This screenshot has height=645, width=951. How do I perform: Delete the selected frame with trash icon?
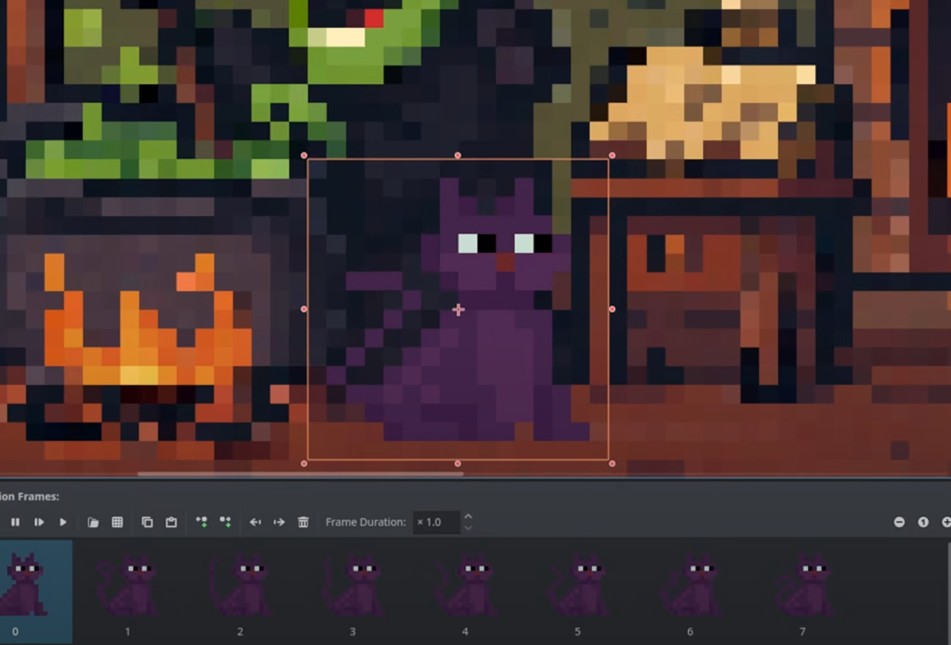coord(302,522)
